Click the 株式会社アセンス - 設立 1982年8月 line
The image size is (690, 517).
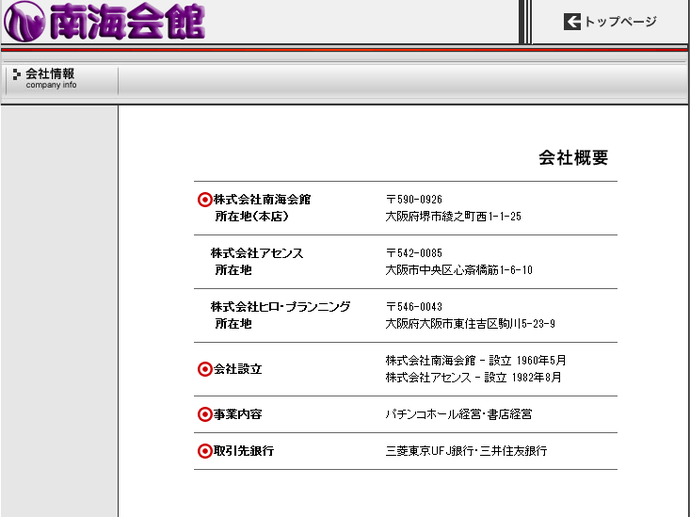pyautogui.click(x=473, y=378)
